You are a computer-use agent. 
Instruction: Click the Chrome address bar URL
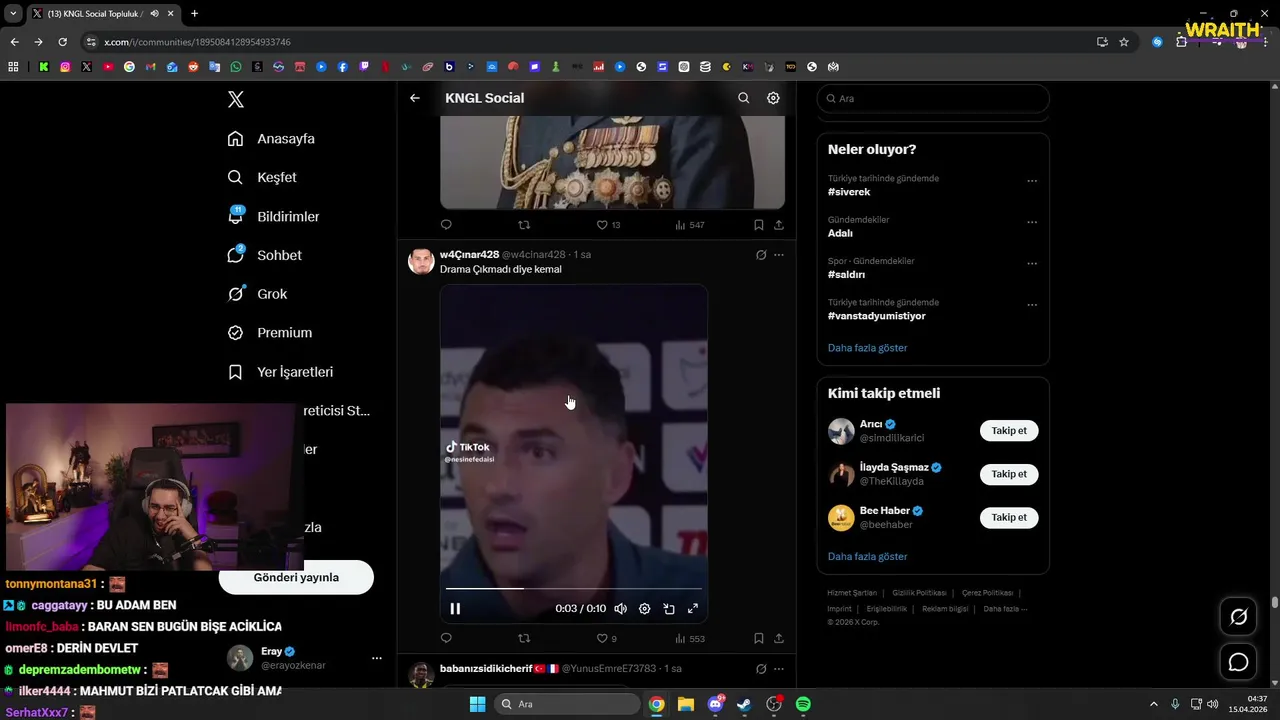197,42
